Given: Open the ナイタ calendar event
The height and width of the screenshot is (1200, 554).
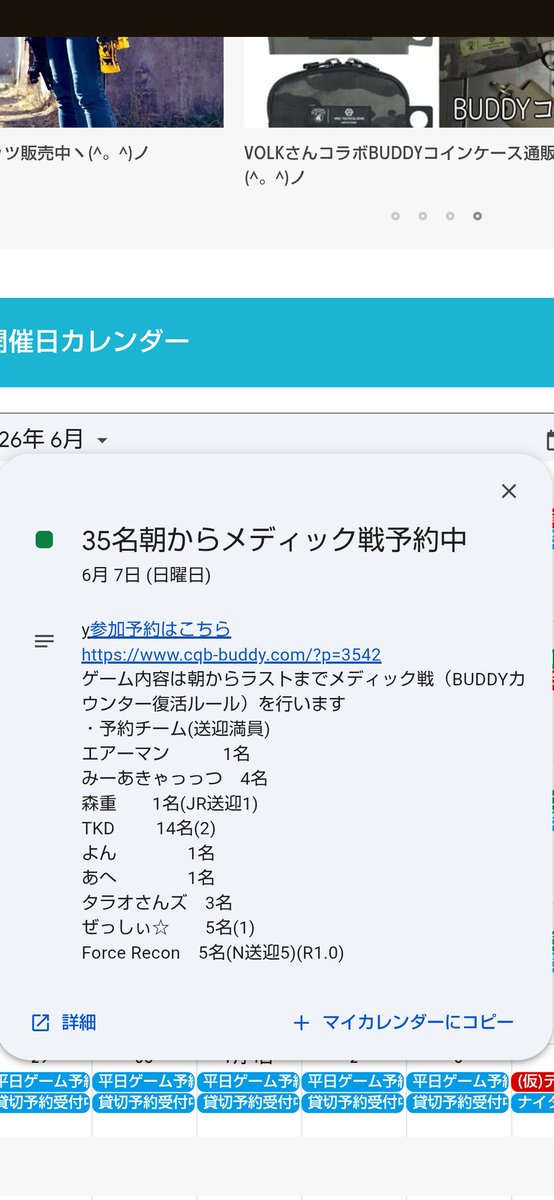Looking at the screenshot, I should coord(532,1103).
